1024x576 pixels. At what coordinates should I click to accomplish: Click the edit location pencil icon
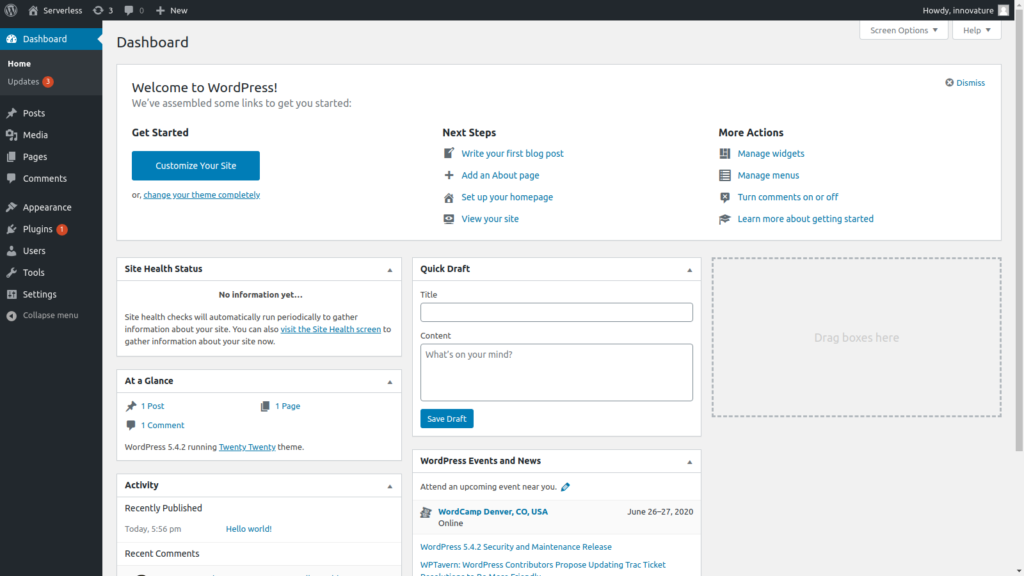pos(566,487)
